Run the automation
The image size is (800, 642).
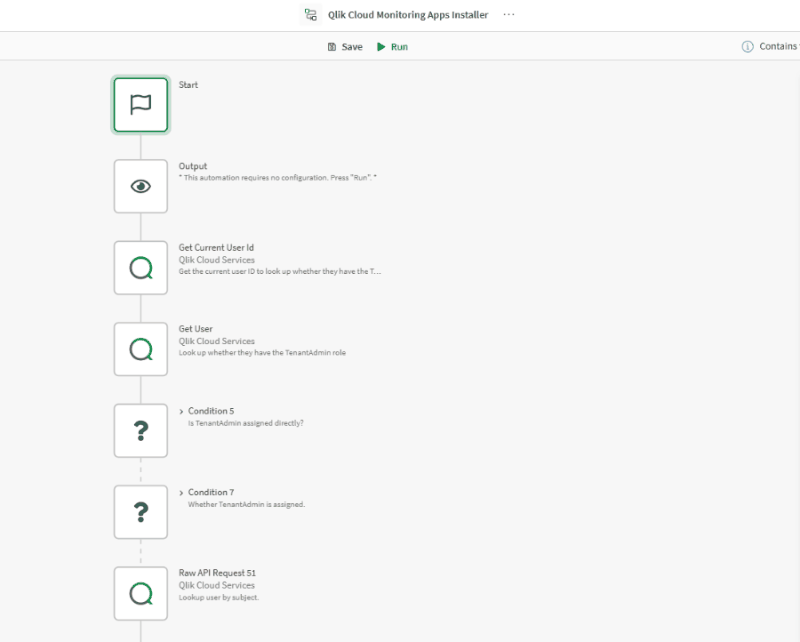coord(392,47)
